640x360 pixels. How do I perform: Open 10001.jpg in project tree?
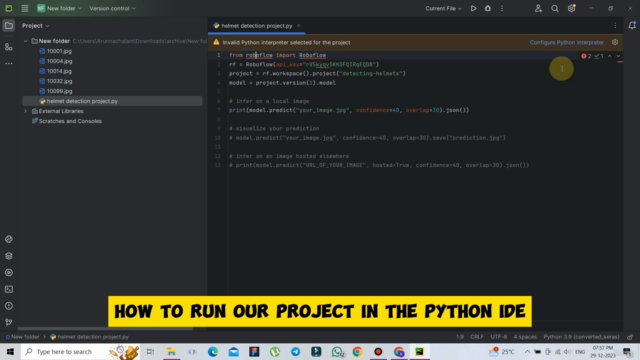59,51
